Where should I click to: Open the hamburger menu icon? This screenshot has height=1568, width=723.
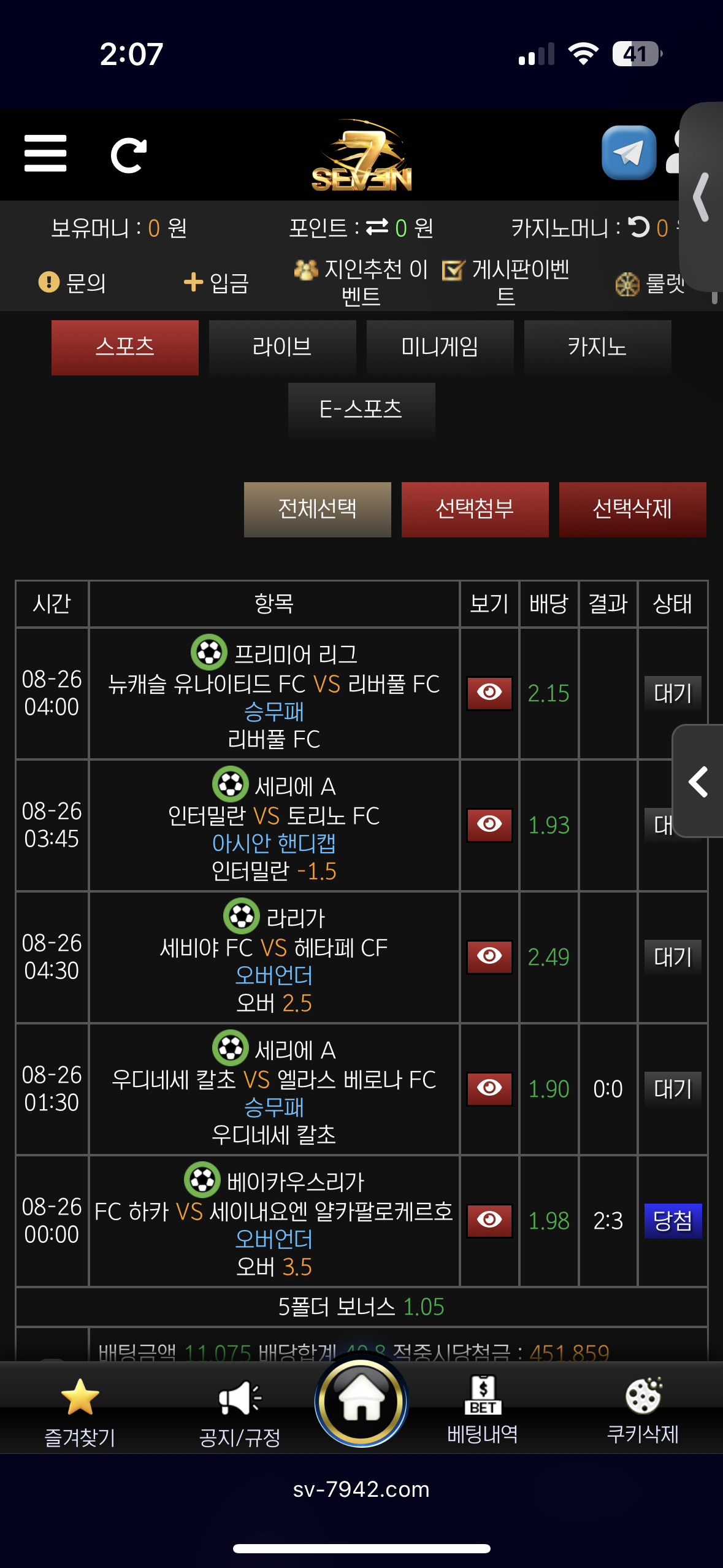[x=45, y=154]
